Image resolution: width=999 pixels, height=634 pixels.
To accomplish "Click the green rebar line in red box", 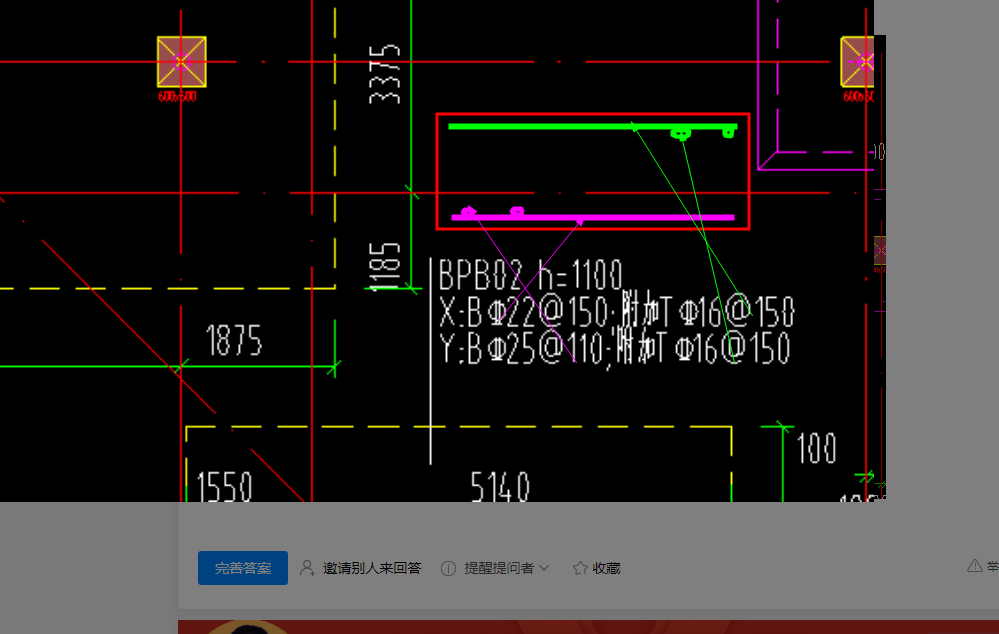I will [593, 127].
